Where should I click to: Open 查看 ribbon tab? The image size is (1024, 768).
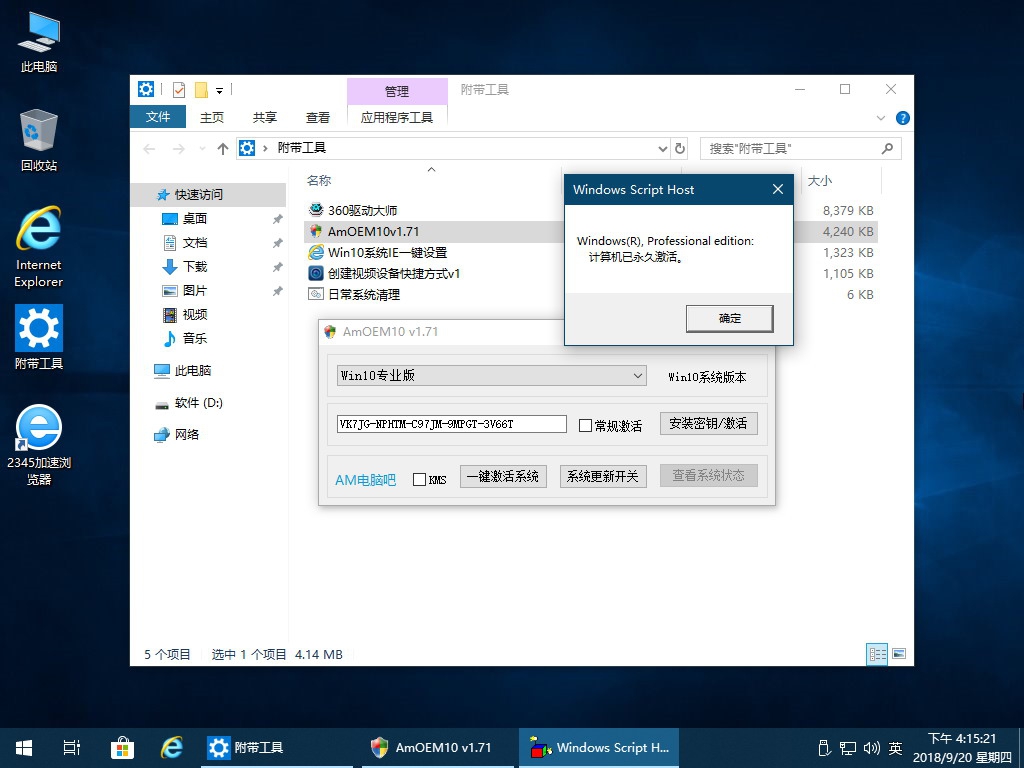point(318,118)
